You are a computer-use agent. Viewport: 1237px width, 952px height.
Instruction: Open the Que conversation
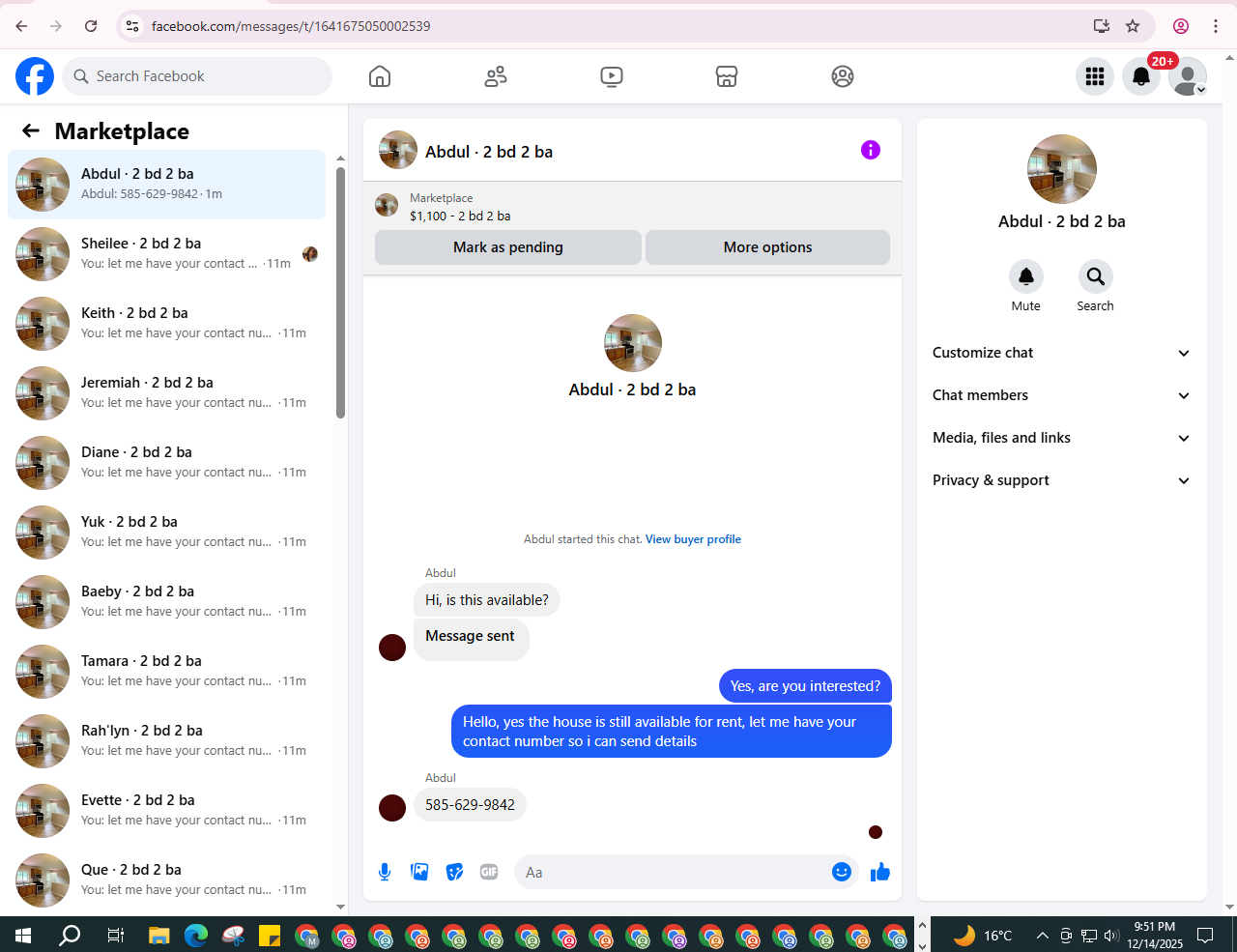tap(167, 880)
